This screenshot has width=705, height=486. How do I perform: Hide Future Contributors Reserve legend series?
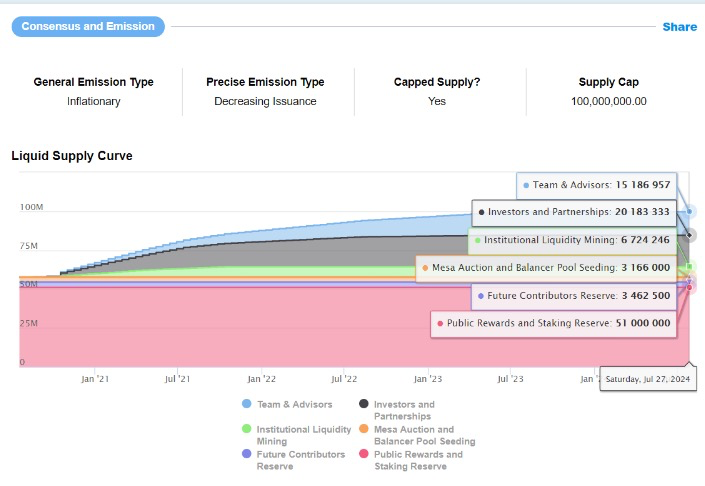300,460
